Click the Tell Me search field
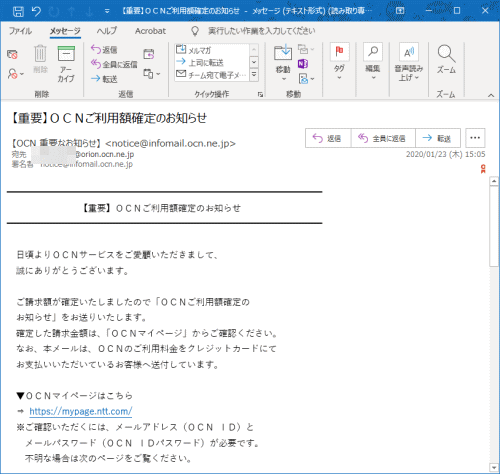Screen dimensions: 500x474 click(x=261, y=31)
